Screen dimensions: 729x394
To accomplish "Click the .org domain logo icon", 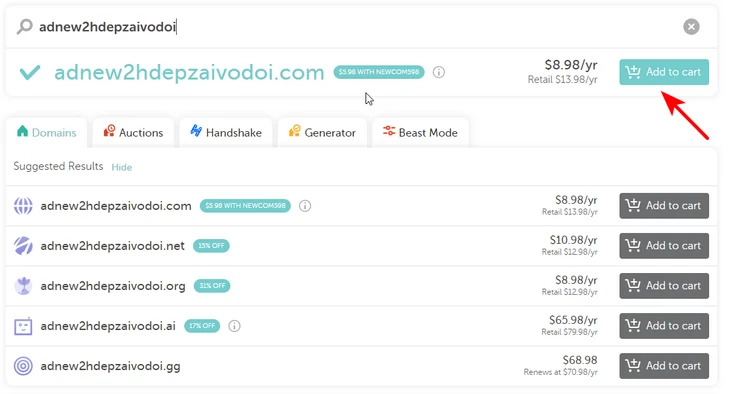I will tap(23, 286).
